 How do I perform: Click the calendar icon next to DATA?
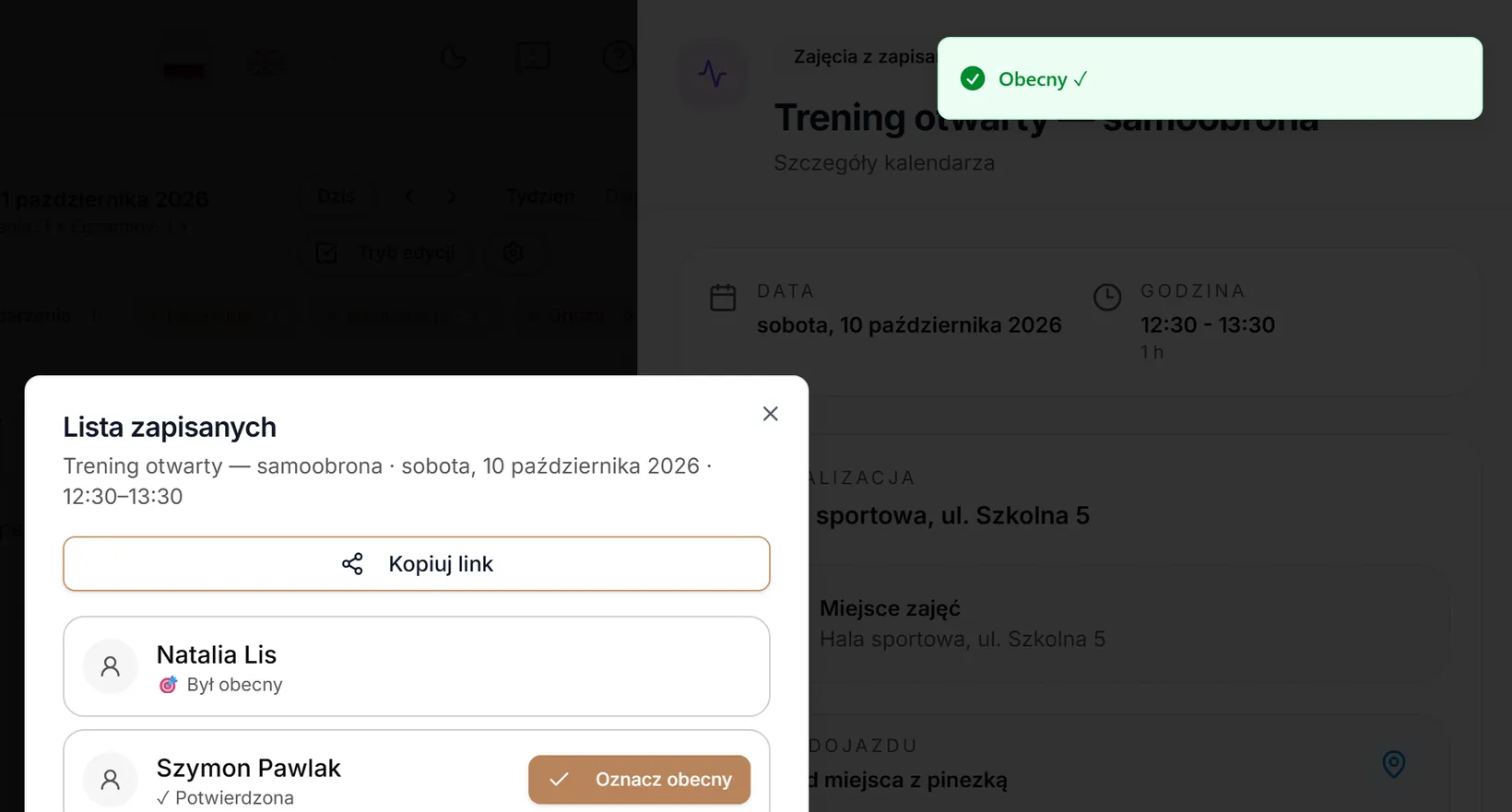[x=724, y=298]
